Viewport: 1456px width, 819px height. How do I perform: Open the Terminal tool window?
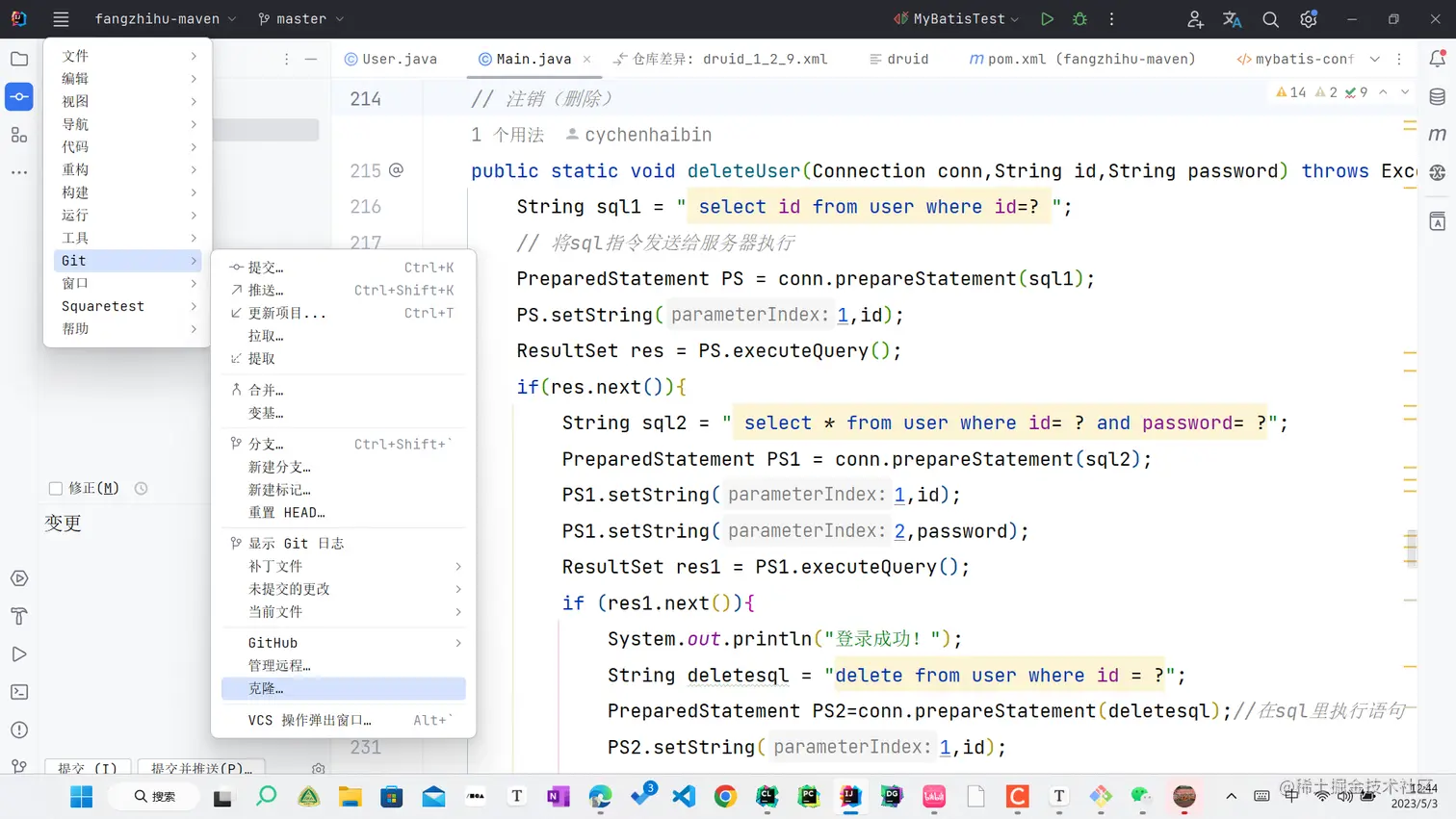(x=19, y=692)
